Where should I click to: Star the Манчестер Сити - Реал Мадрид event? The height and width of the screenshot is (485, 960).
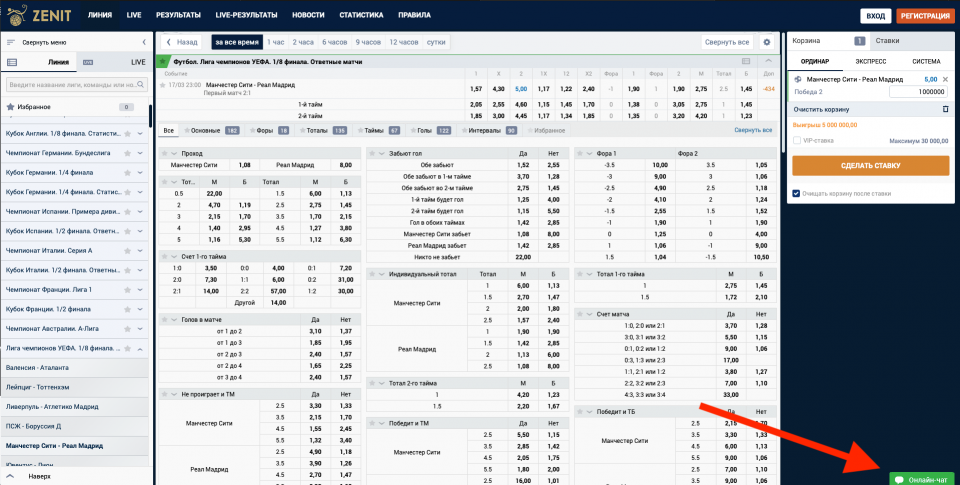click(x=163, y=85)
